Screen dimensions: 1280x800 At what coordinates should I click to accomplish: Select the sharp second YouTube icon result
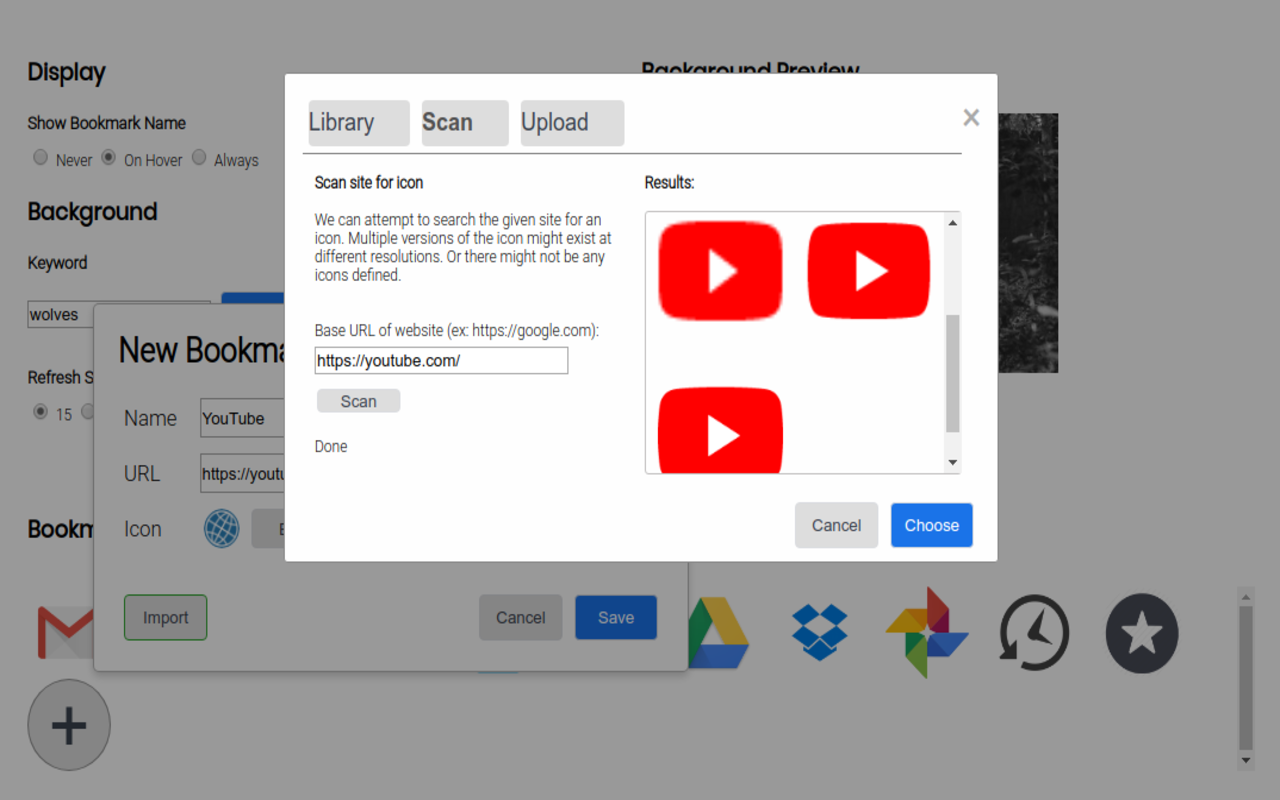[869, 271]
